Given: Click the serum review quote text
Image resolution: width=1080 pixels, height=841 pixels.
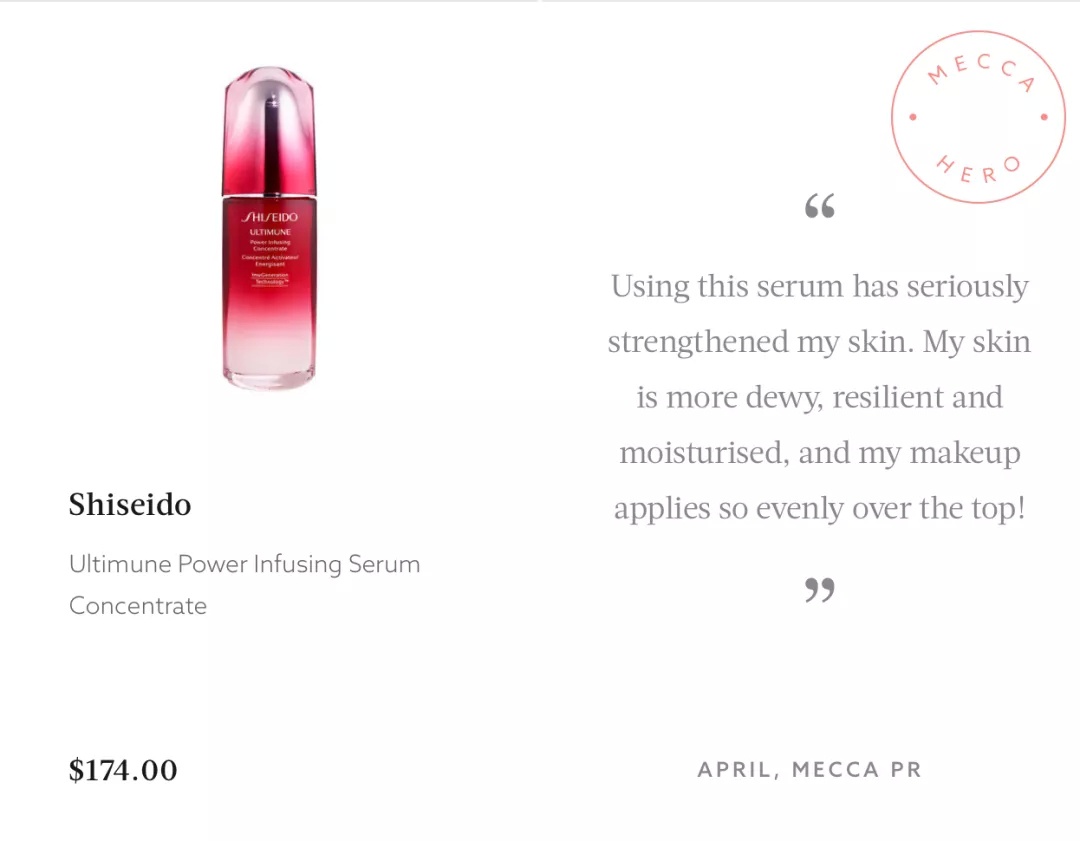Looking at the screenshot, I should tap(819, 397).
